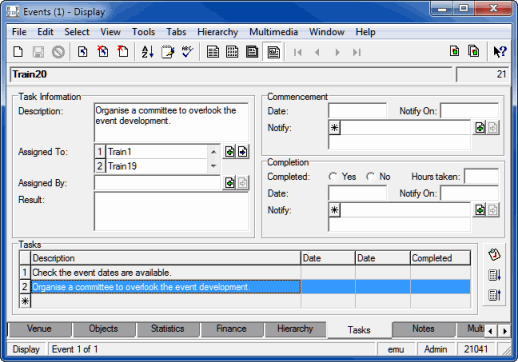Switch to the Statistics tab
The image size is (518, 362).
pos(167,329)
